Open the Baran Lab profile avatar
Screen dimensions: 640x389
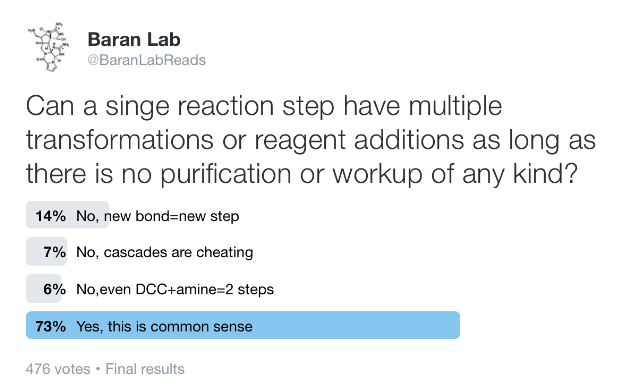coord(48,47)
